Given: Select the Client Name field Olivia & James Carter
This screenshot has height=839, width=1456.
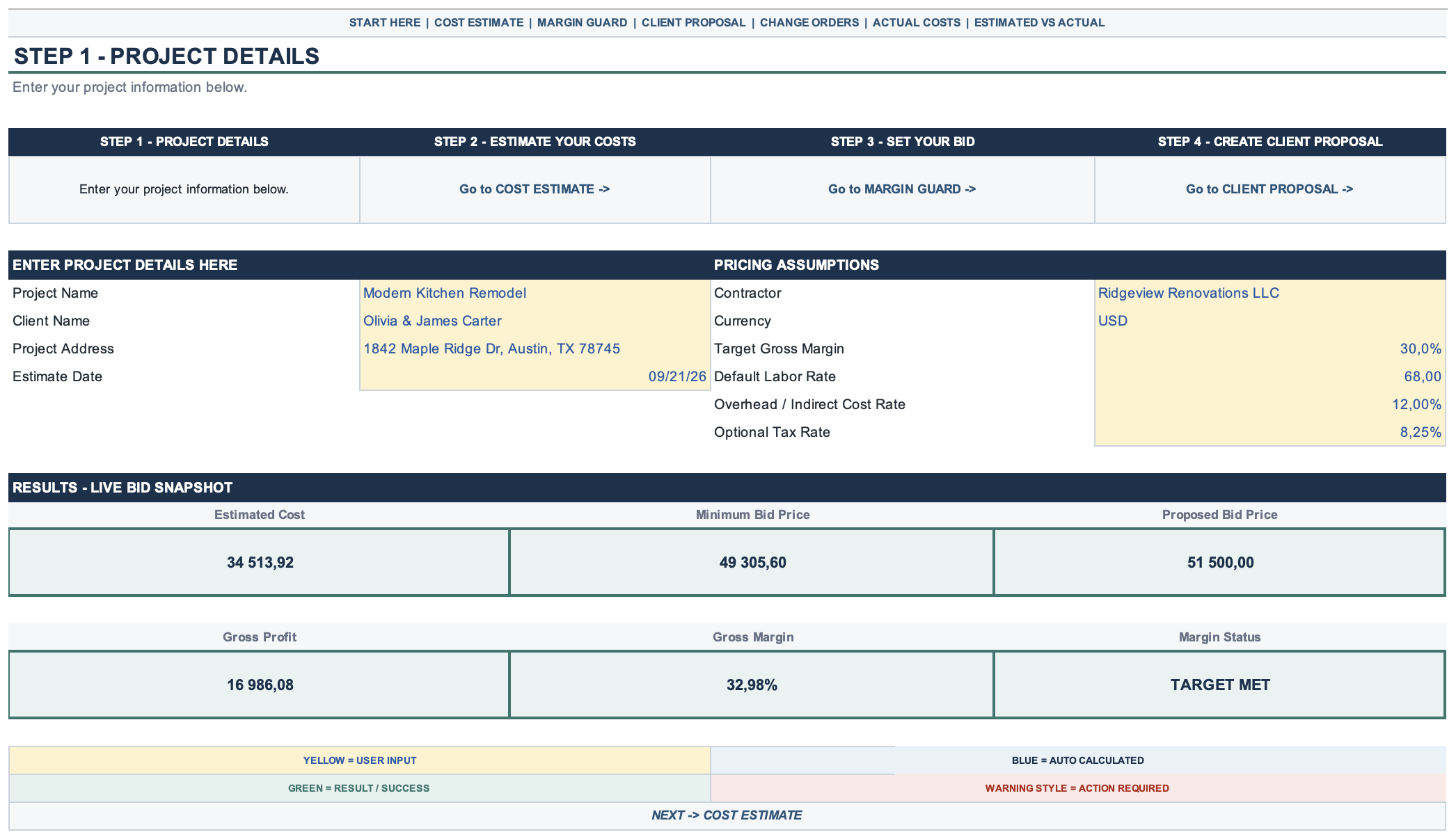Looking at the screenshot, I should click(x=535, y=321).
